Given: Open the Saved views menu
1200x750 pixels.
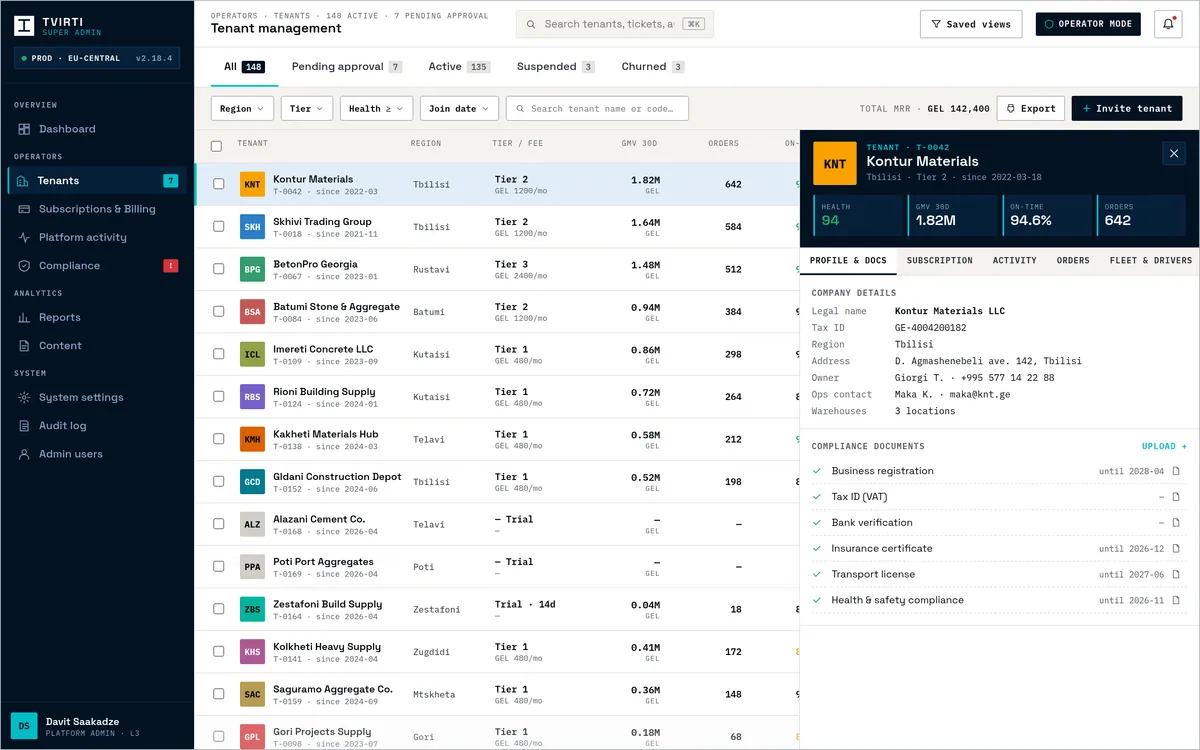Looking at the screenshot, I should [971, 24].
